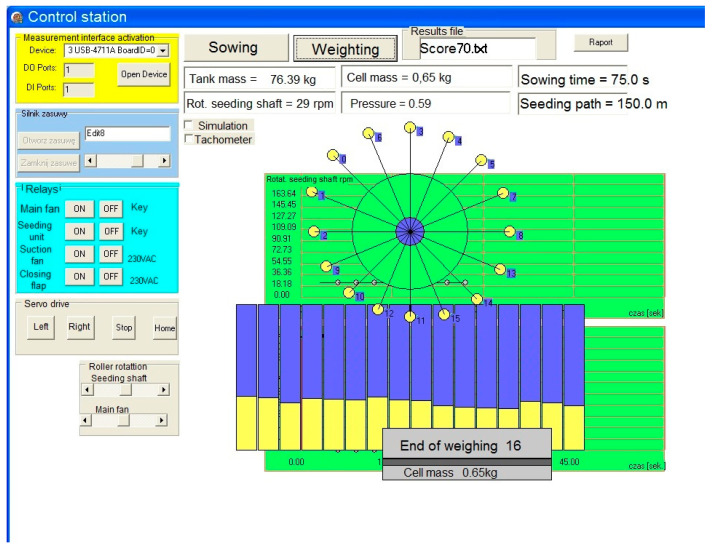712x549 pixels.
Task: Click the Results file name field
Action: [475, 48]
